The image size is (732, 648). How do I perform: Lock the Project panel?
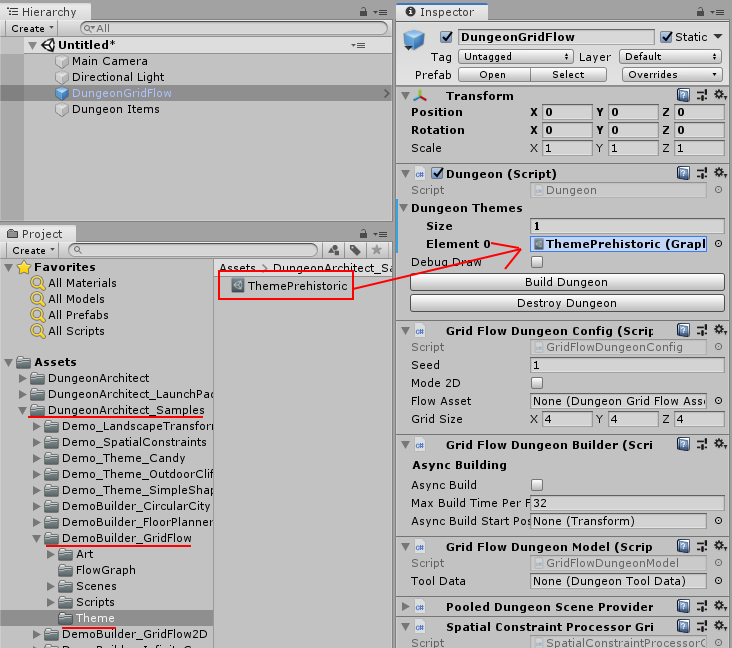pos(363,233)
